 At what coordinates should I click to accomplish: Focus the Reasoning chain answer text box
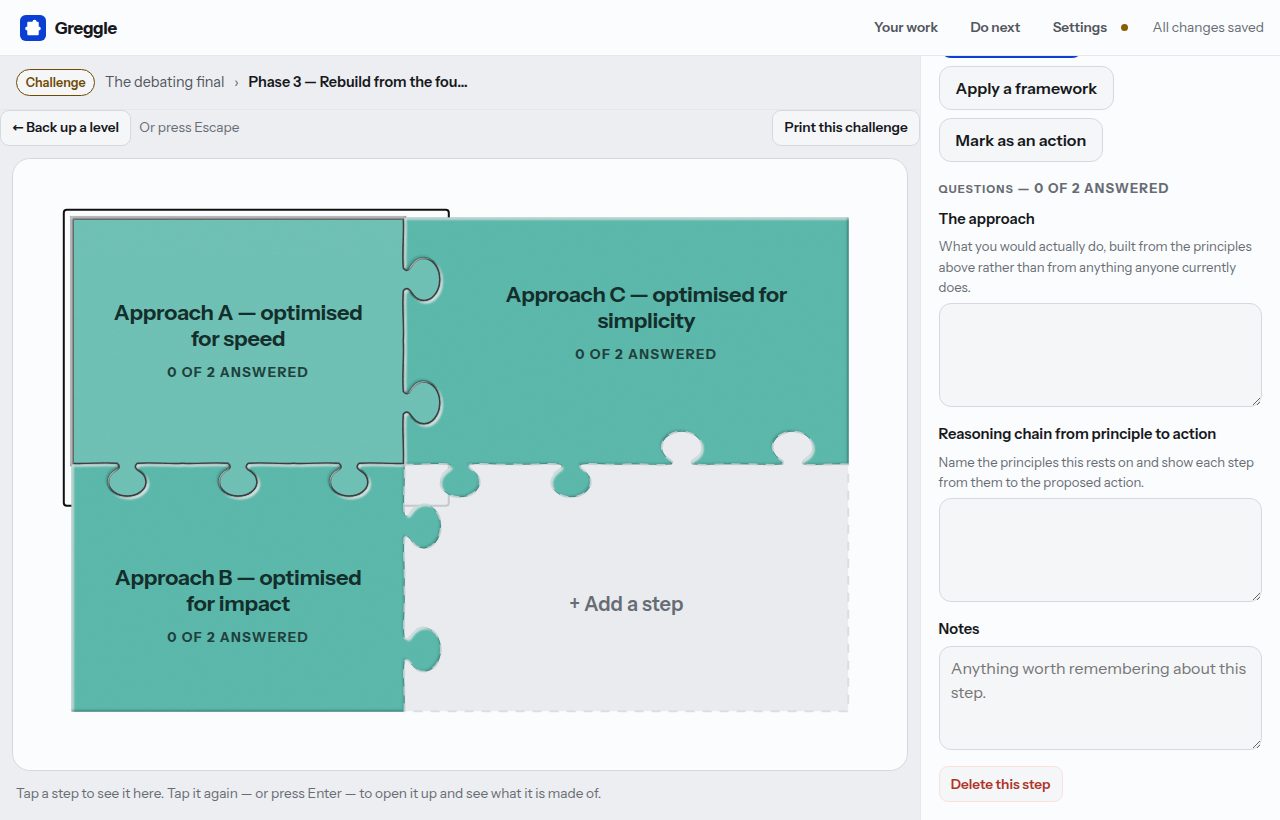tap(1100, 550)
